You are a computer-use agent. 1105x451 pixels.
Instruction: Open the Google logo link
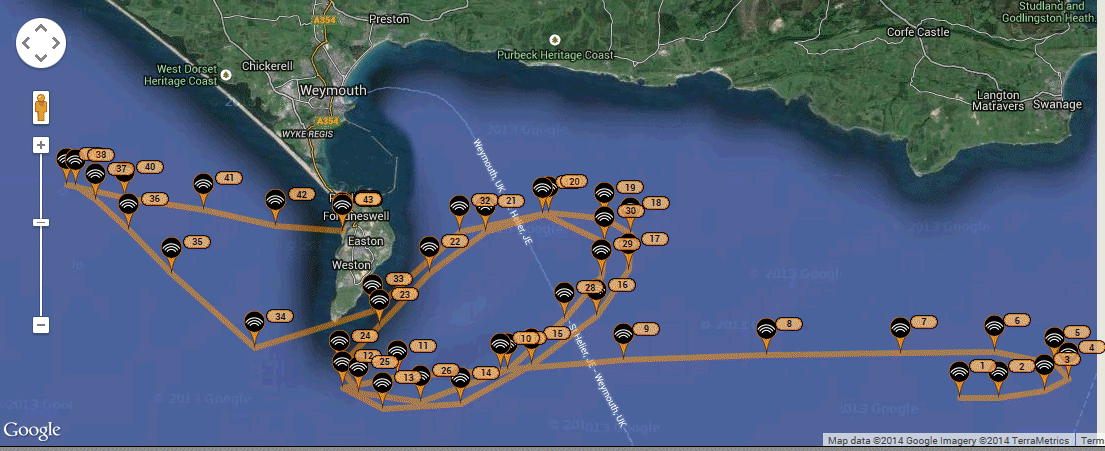(32, 430)
